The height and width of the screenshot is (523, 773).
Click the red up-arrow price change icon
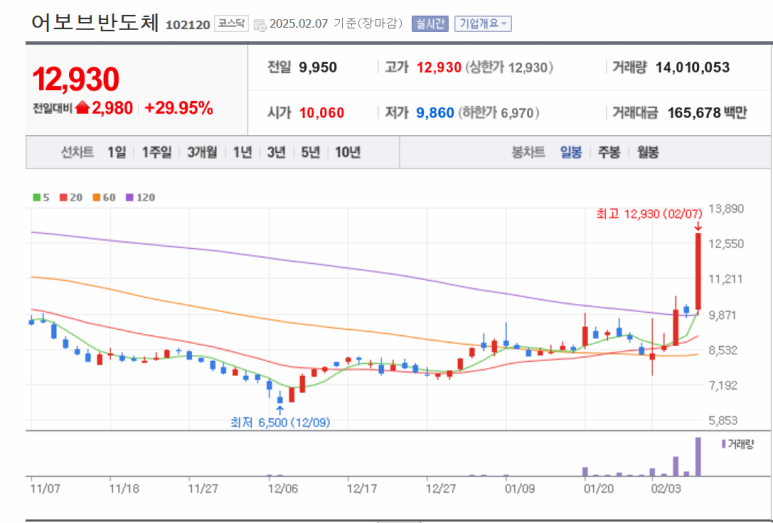click(82, 107)
